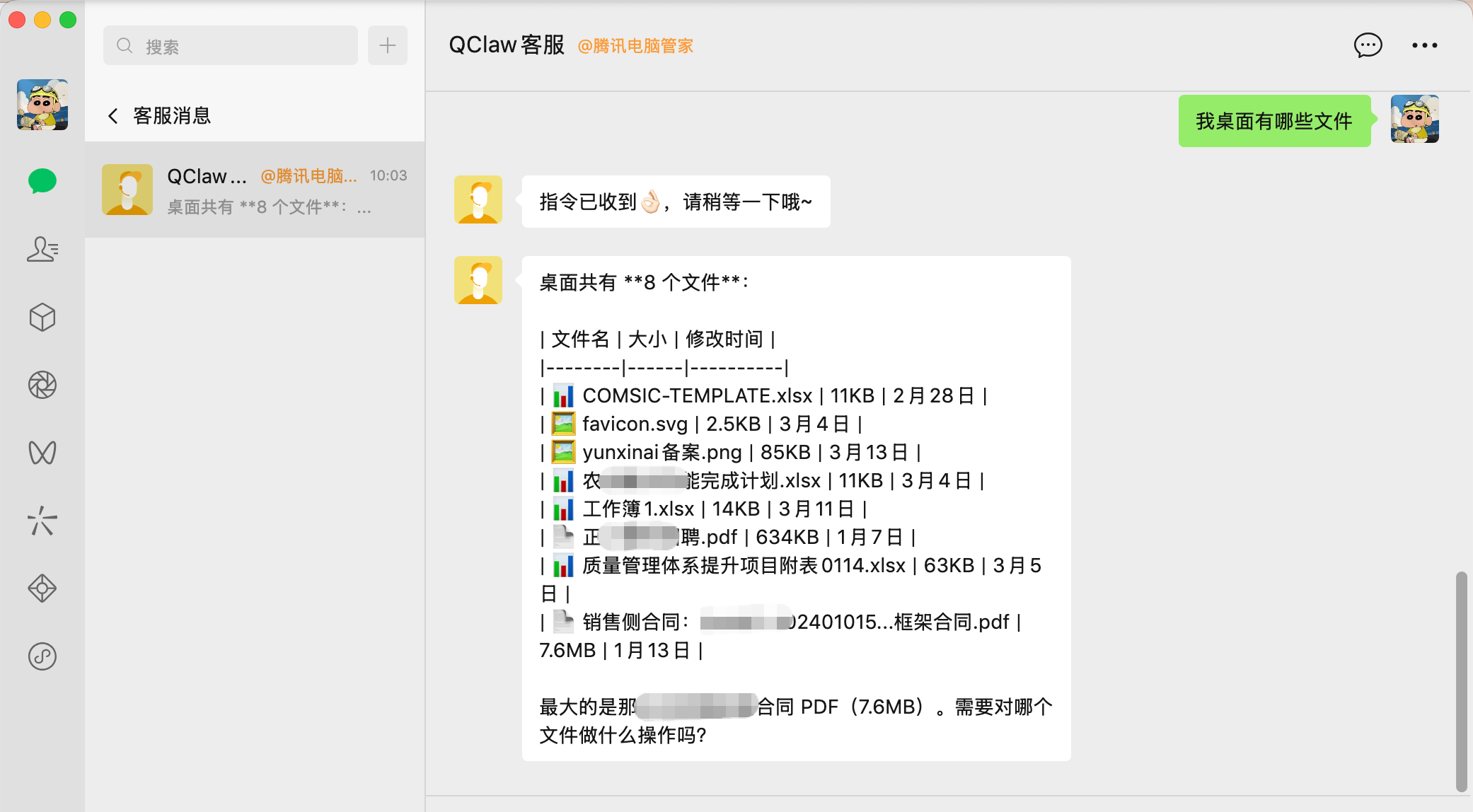This screenshot has width=1473, height=812.
Task: Open the Top Stories spark icon
Action: tap(42, 521)
